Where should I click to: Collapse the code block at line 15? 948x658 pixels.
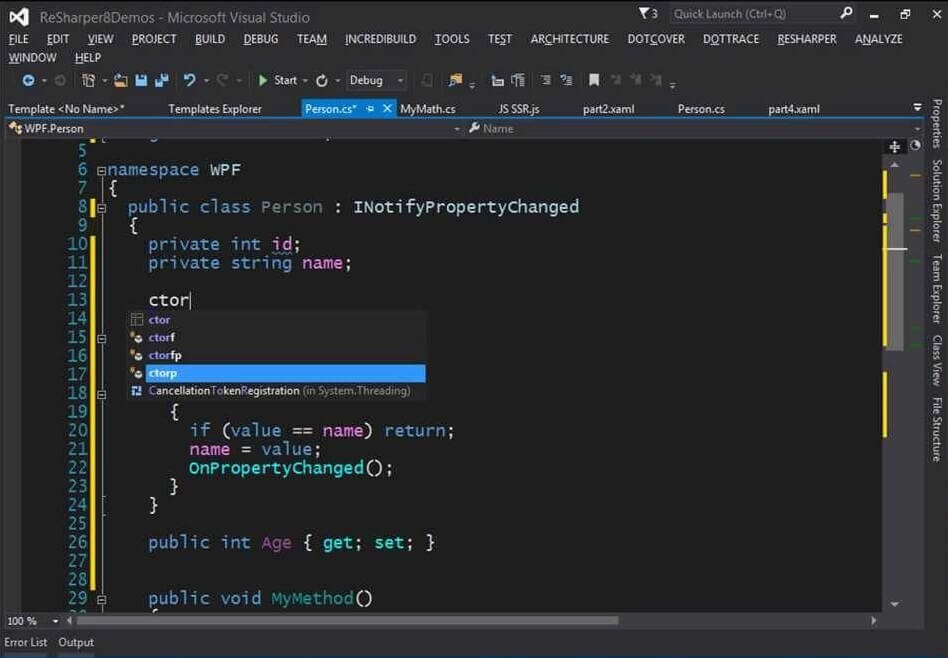(x=102, y=339)
